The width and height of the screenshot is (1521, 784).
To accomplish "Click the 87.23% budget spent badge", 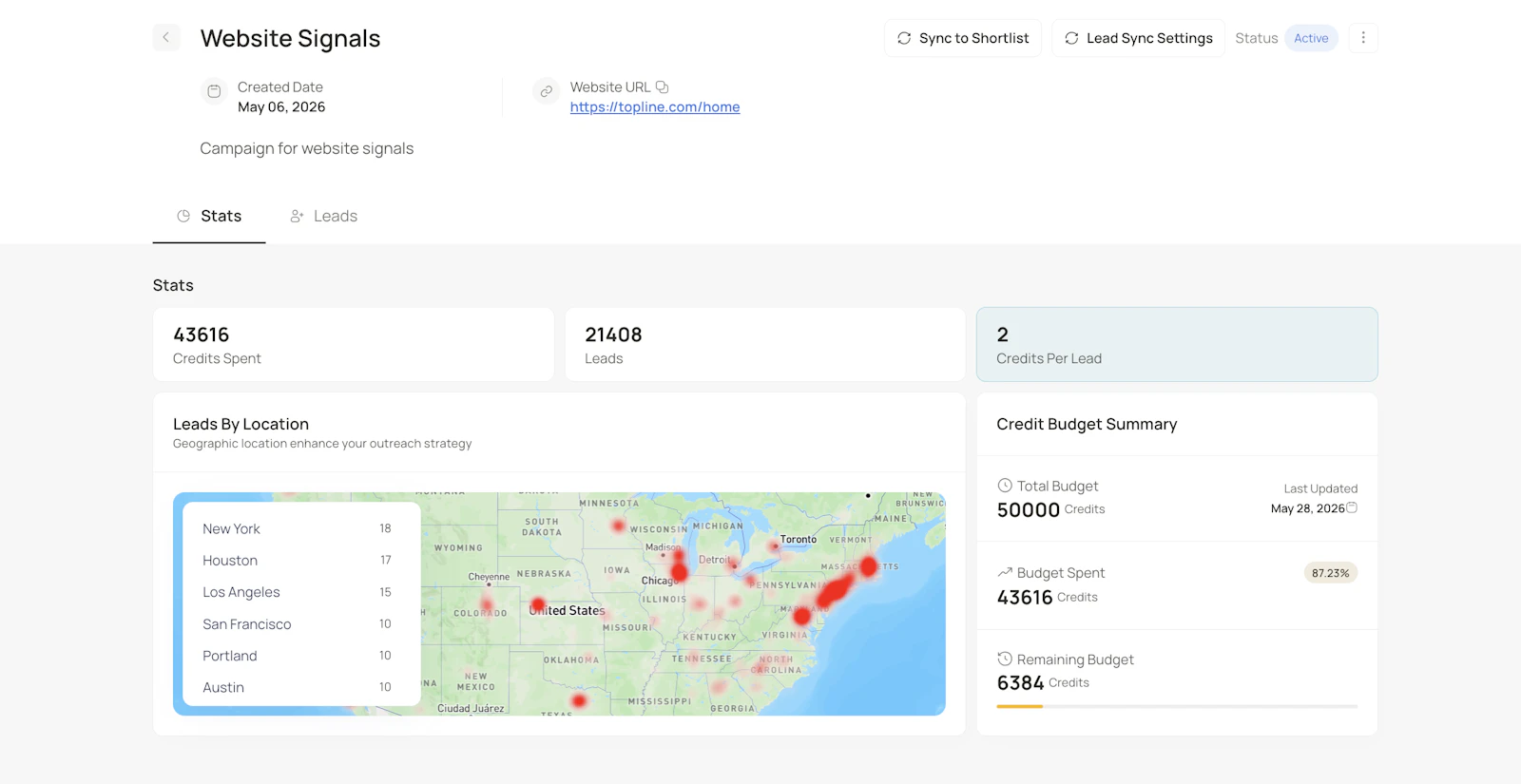I will click(1331, 573).
